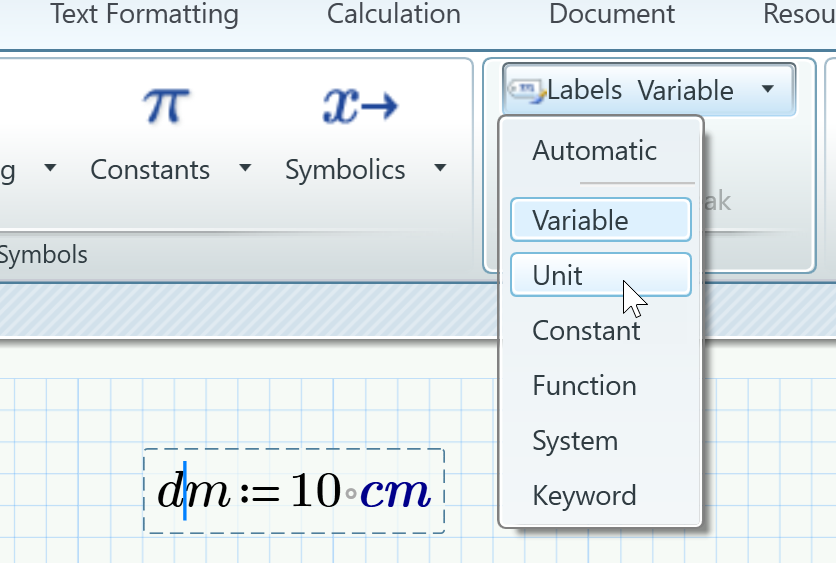836x563 pixels.
Task: Collapse the Labels dropdown arrow
Action: pos(767,90)
